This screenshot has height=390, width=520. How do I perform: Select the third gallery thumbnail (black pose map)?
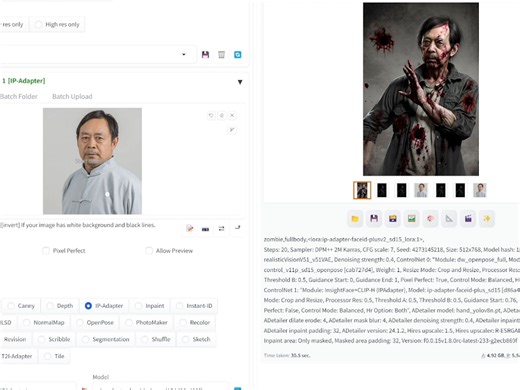pyautogui.click(x=402, y=190)
